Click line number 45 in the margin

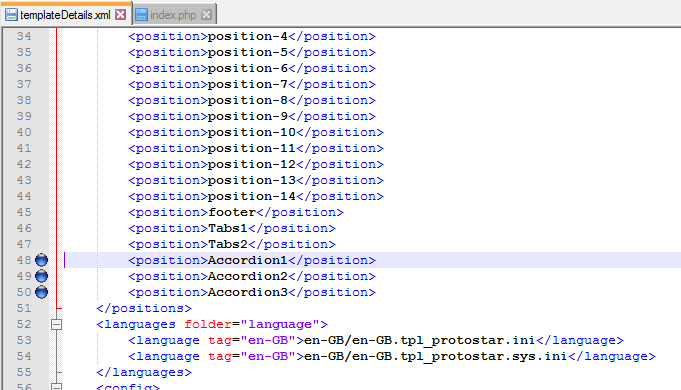coord(24,212)
